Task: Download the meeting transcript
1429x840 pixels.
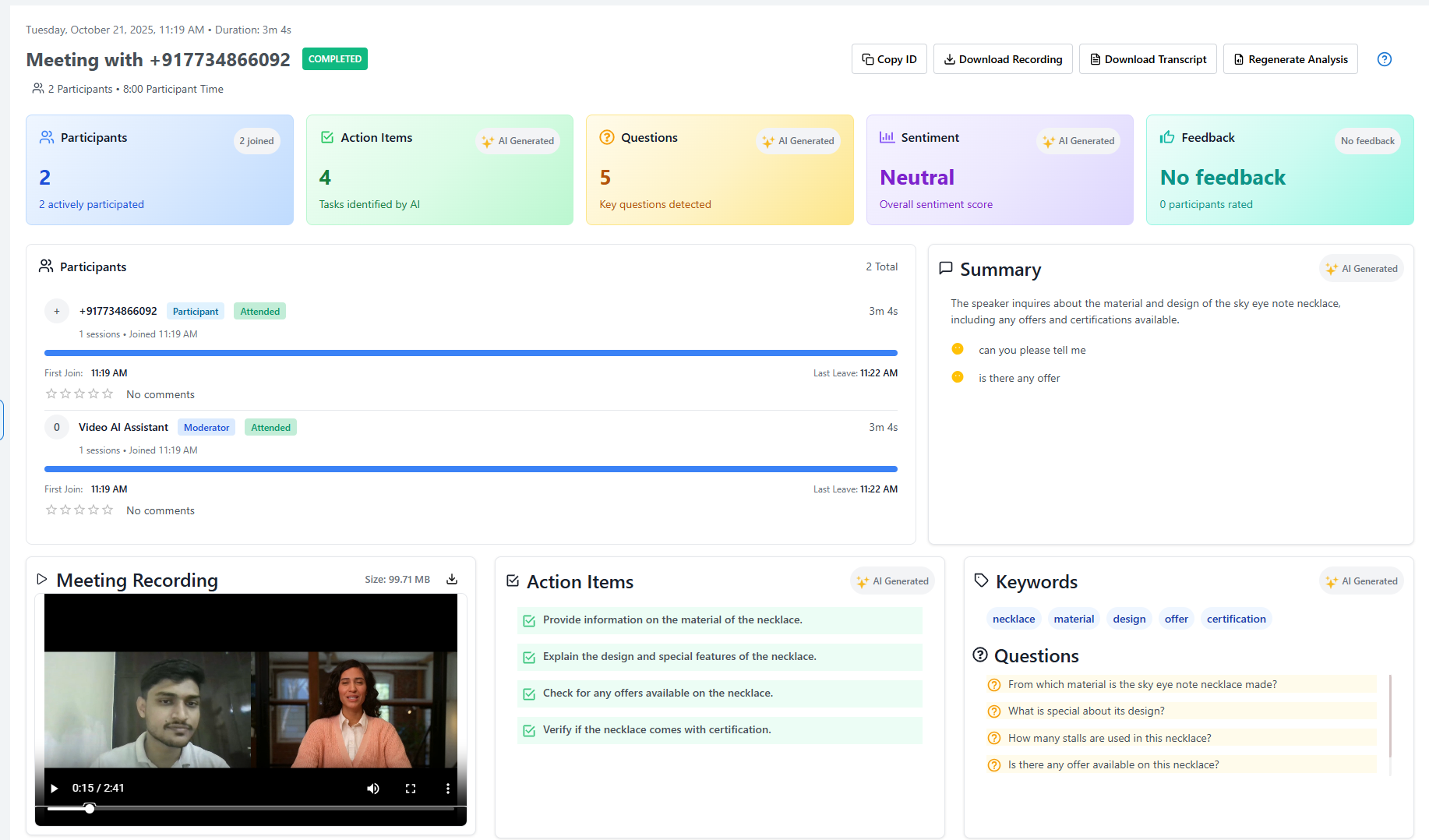Action: (1148, 59)
